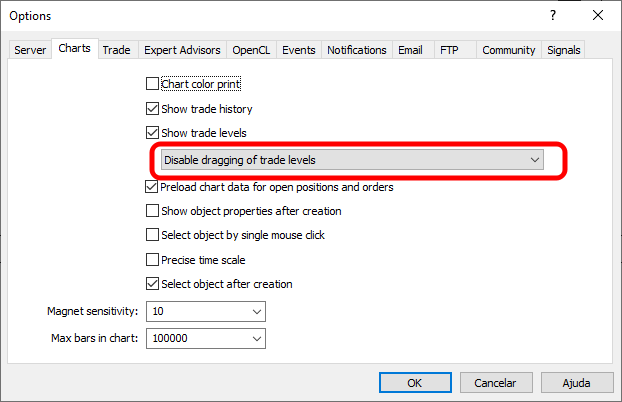Image resolution: width=622 pixels, height=402 pixels.
Task: Toggle Show trade levels checkbox
Action: 152,133
